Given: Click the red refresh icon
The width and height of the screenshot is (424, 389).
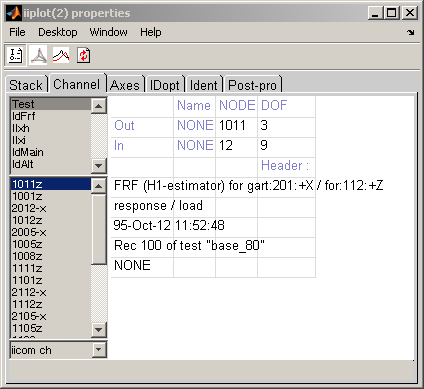Looking at the screenshot, I should click(x=83, y=55).
